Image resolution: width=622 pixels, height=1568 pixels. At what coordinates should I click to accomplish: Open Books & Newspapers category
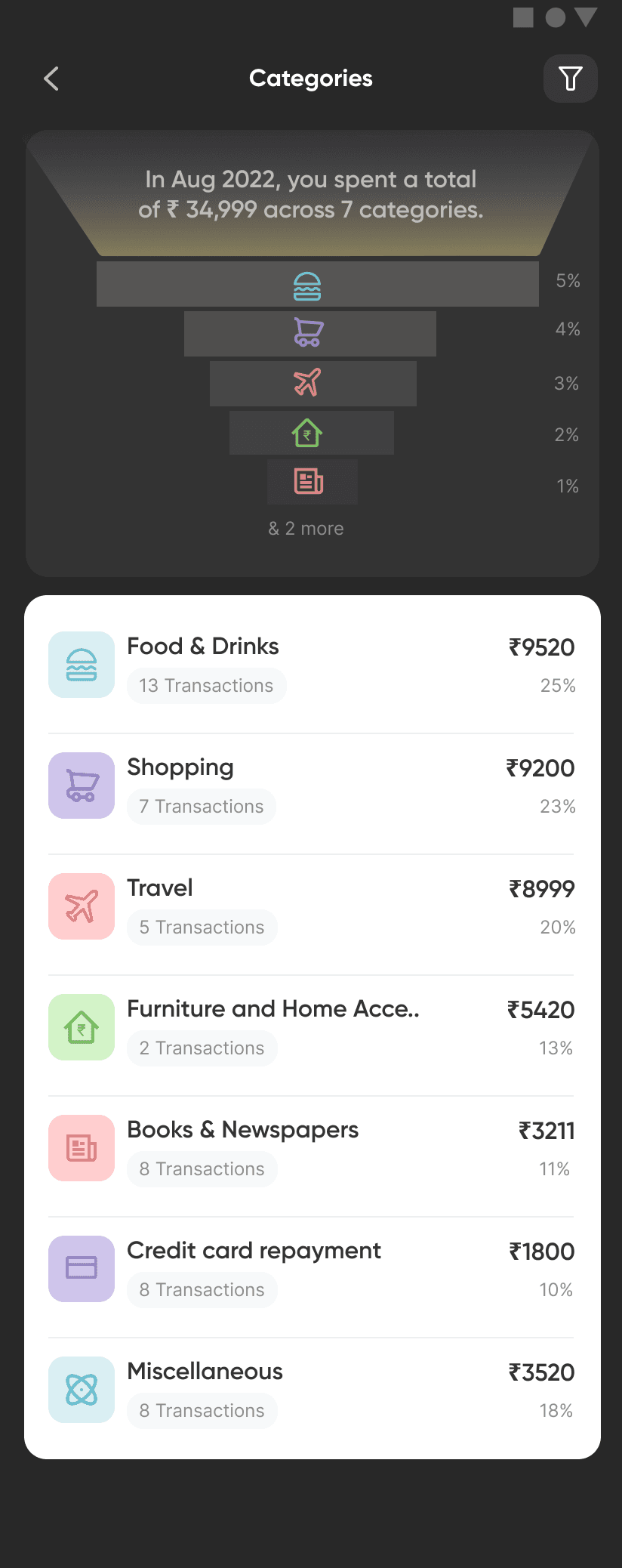311,1150
